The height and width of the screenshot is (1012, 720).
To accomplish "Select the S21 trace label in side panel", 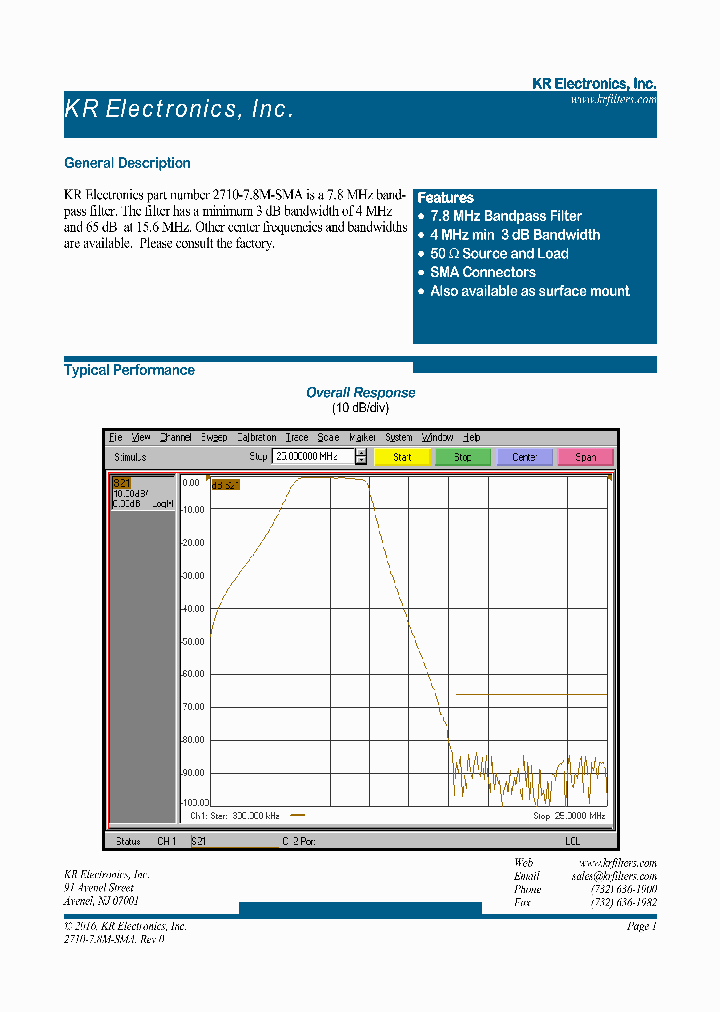I will [121, 483].
